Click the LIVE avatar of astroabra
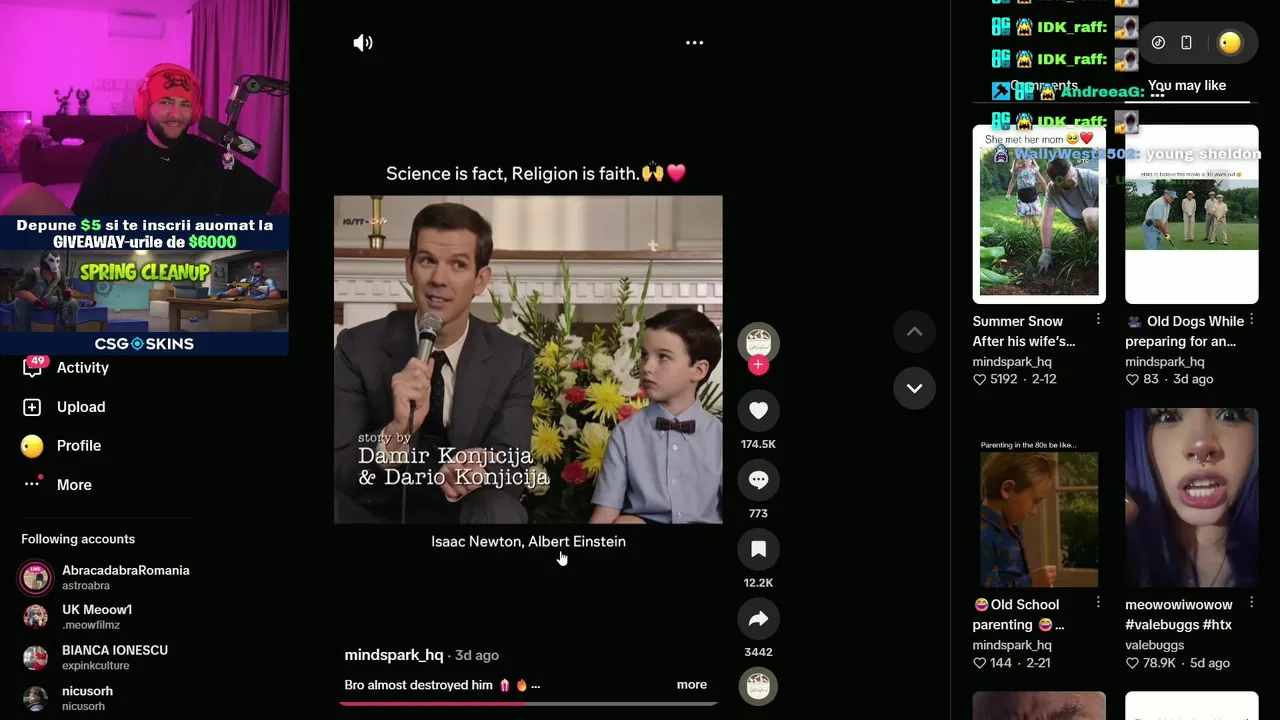Image resolution: width=1280 pixels, height=720 pixels. tap(35, 577)
